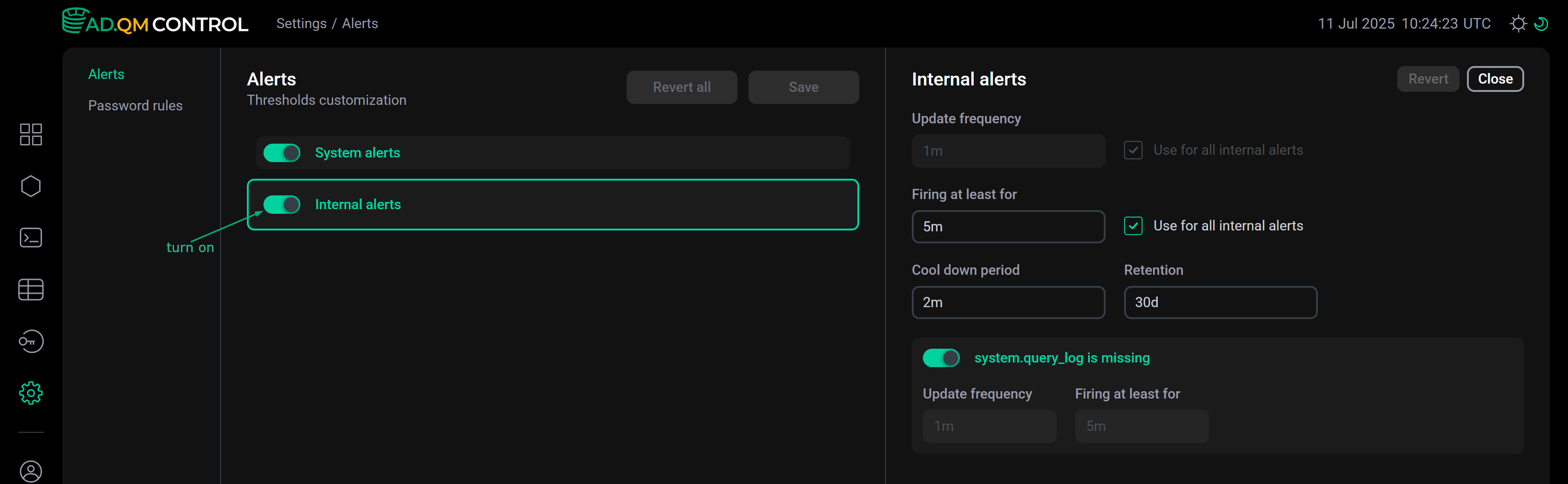The width and height of the screenshot is (1568, 484).
Task: Open the Alerts section in settings menu
Action: pos(106,74)
